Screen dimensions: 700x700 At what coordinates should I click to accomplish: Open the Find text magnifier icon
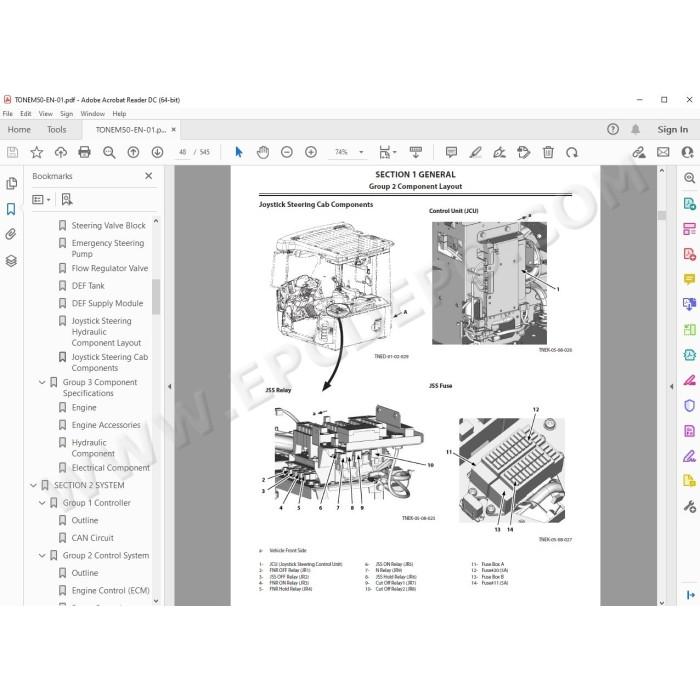pyautogui.click(x=109, y=153)
